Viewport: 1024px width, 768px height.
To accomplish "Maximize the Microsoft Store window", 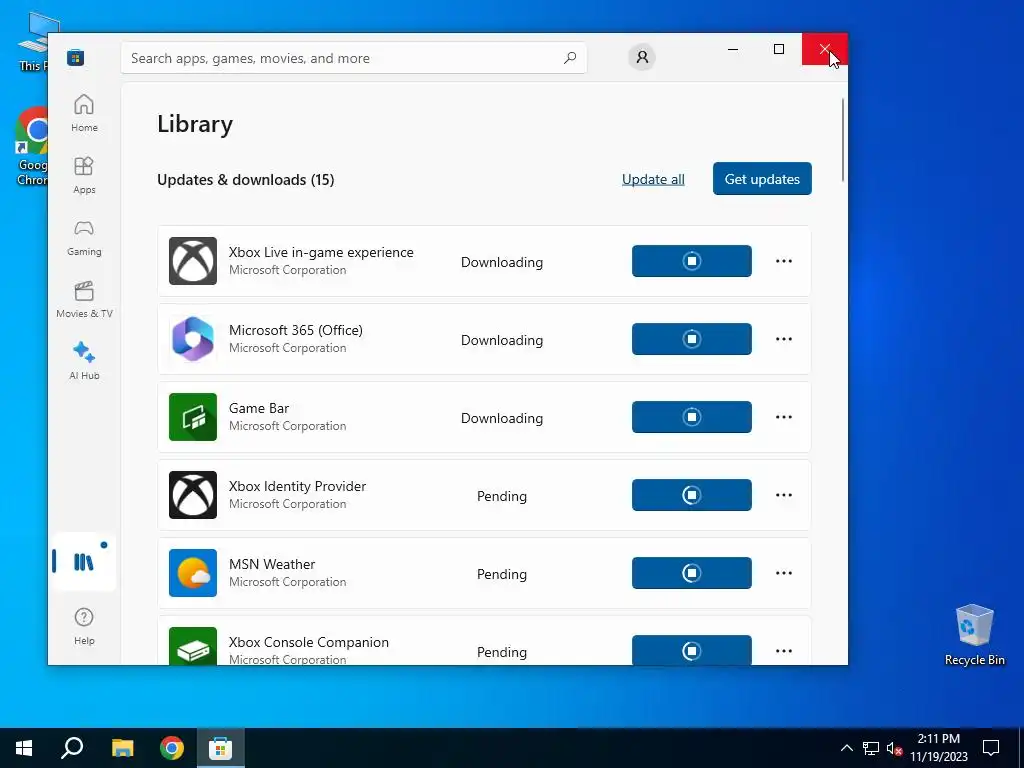I will [778, 49].
